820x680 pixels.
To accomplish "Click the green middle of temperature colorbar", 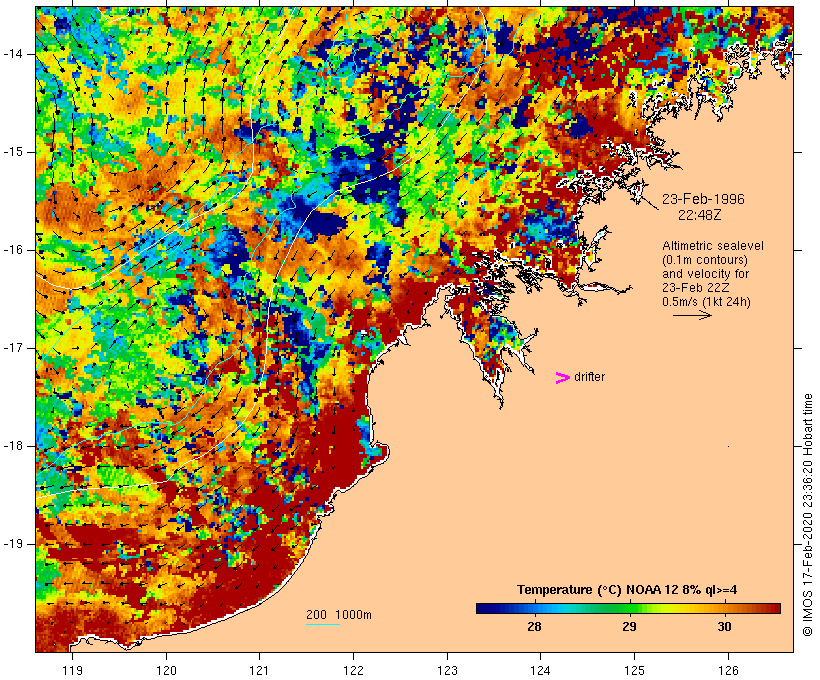I will click(x=629, y=608).
